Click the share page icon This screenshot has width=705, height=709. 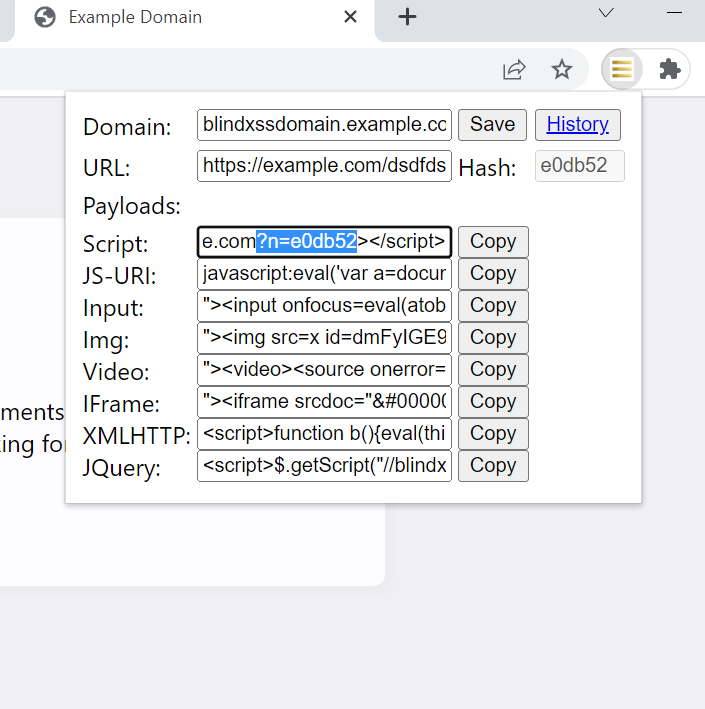point(514,69)
